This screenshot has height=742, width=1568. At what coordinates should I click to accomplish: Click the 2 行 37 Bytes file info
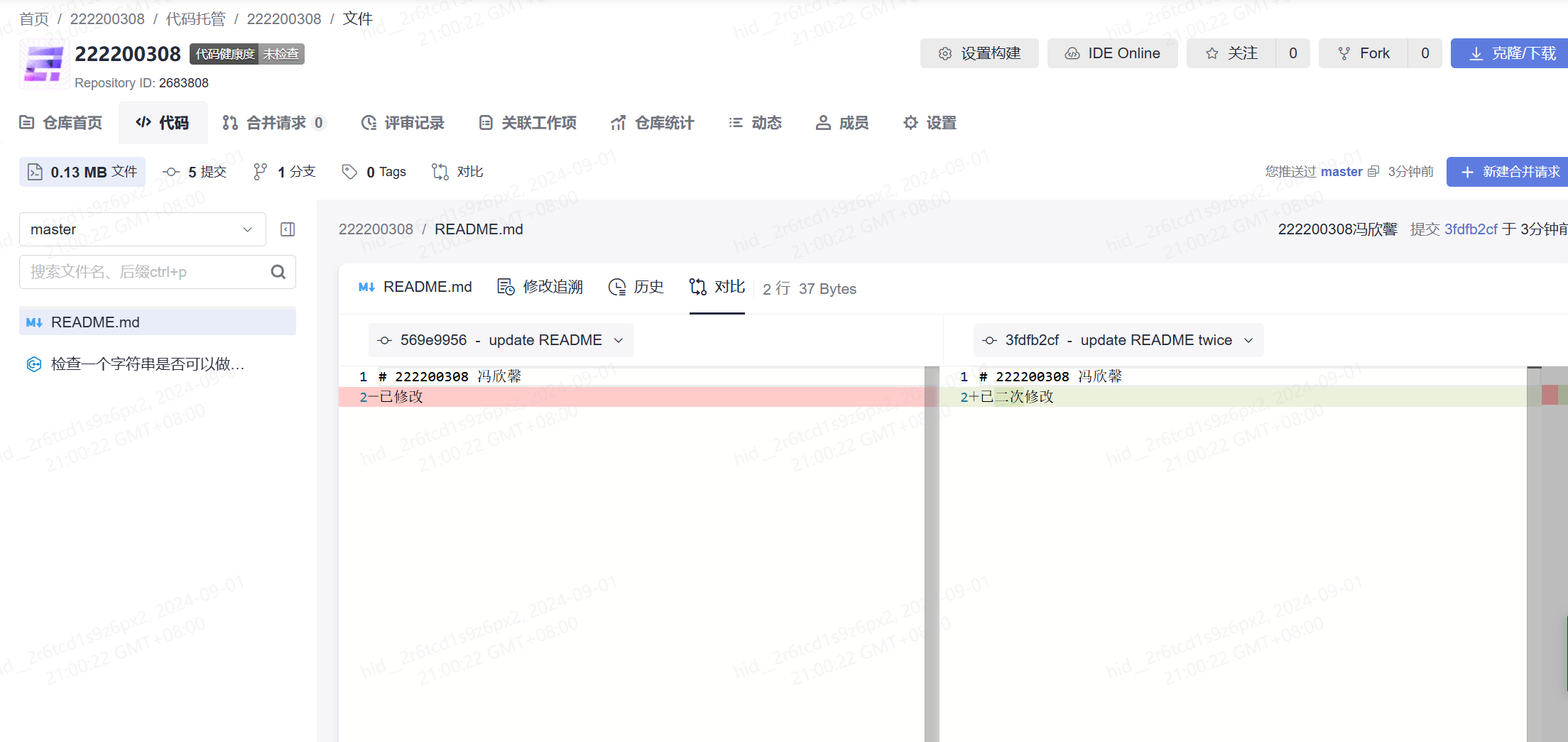[810, 289]
